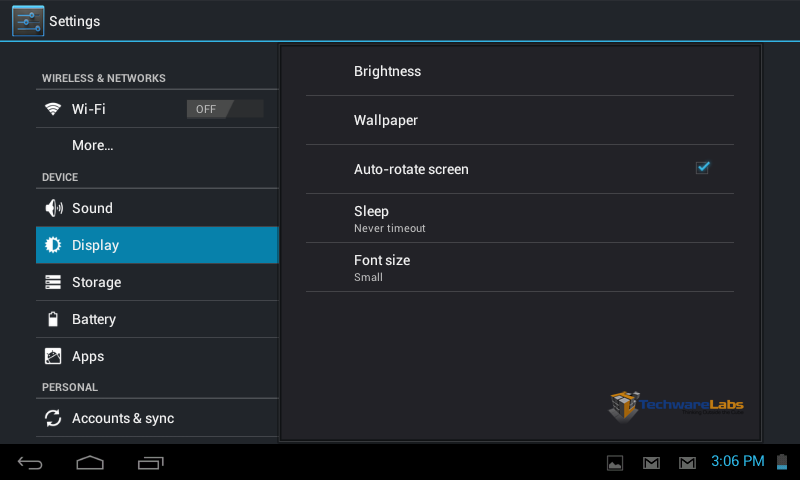Open Font size options
Screen dimensions: 800x480
[x=519, y=267]
